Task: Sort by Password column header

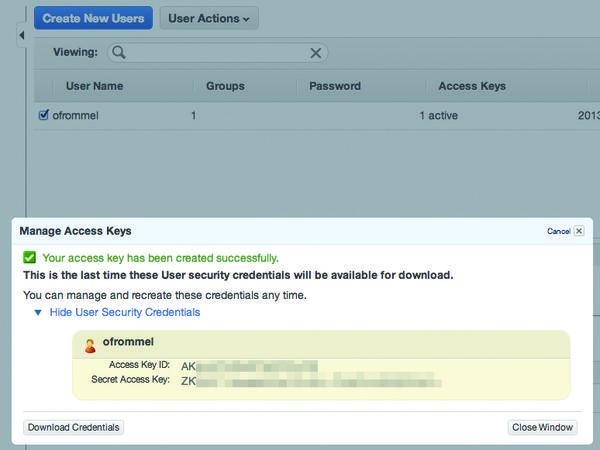Action: pos(335,86)
